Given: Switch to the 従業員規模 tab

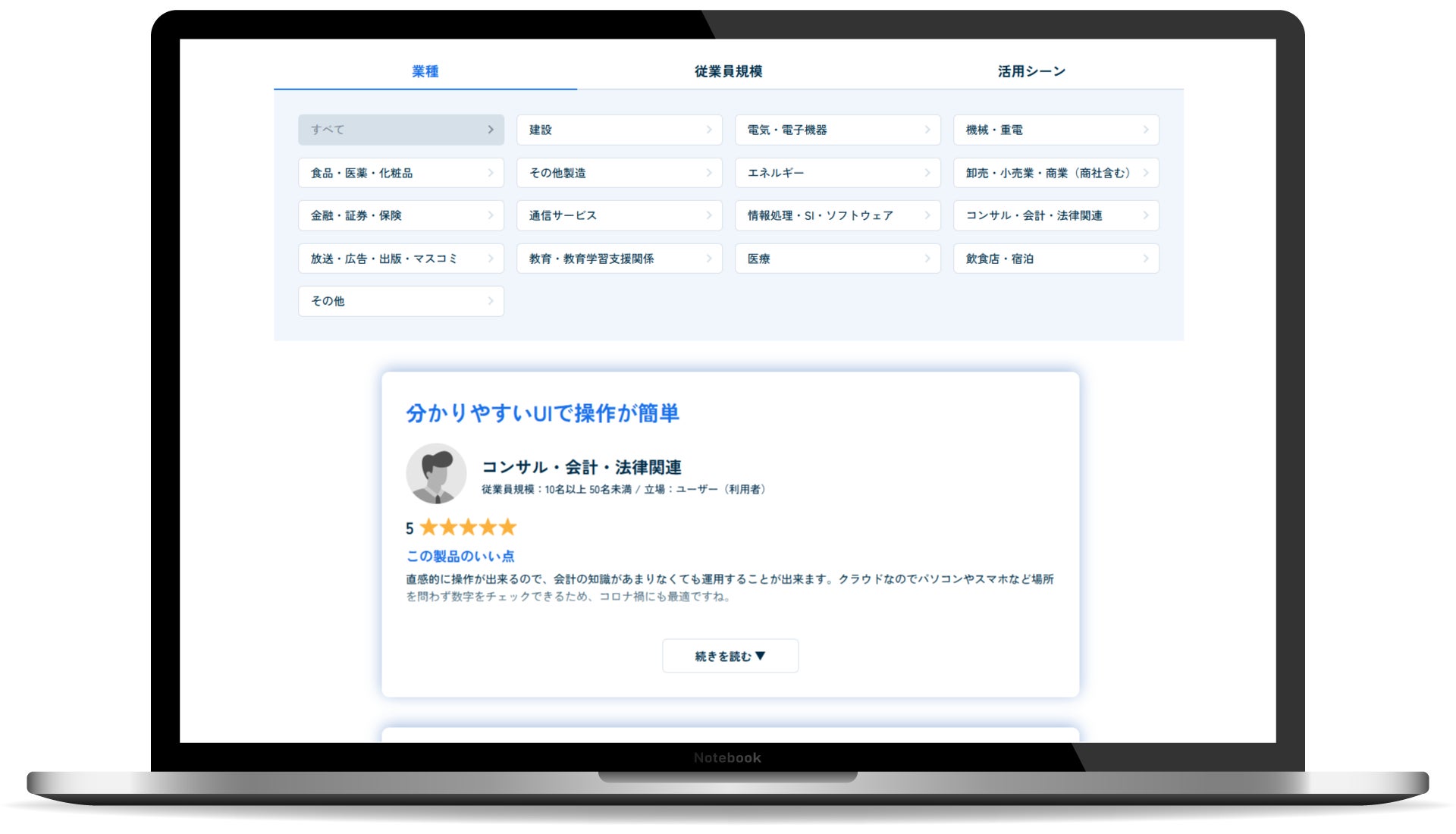Looking at the screenshot, I should click(x=728, y=71).
